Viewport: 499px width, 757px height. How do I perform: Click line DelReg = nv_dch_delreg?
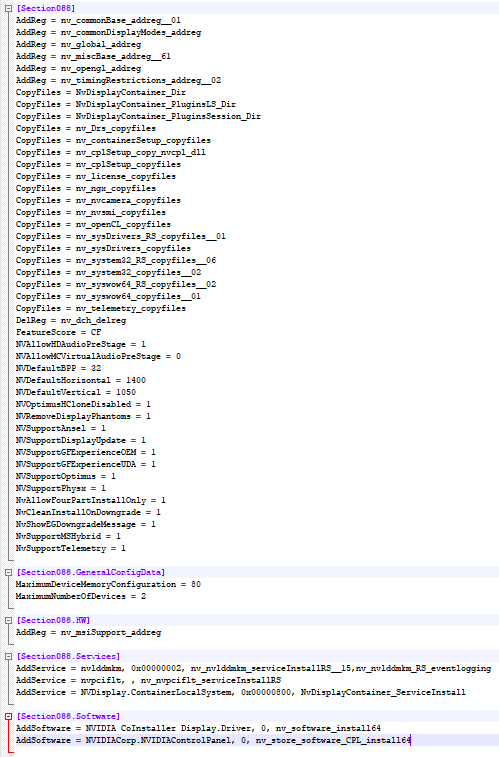coord(71,320)
